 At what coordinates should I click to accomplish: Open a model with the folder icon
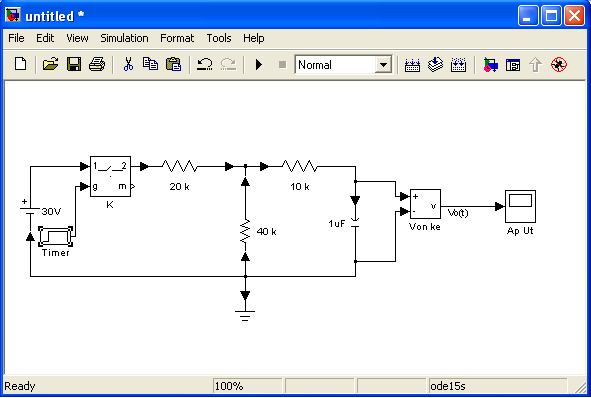click(x=51, y=64)
